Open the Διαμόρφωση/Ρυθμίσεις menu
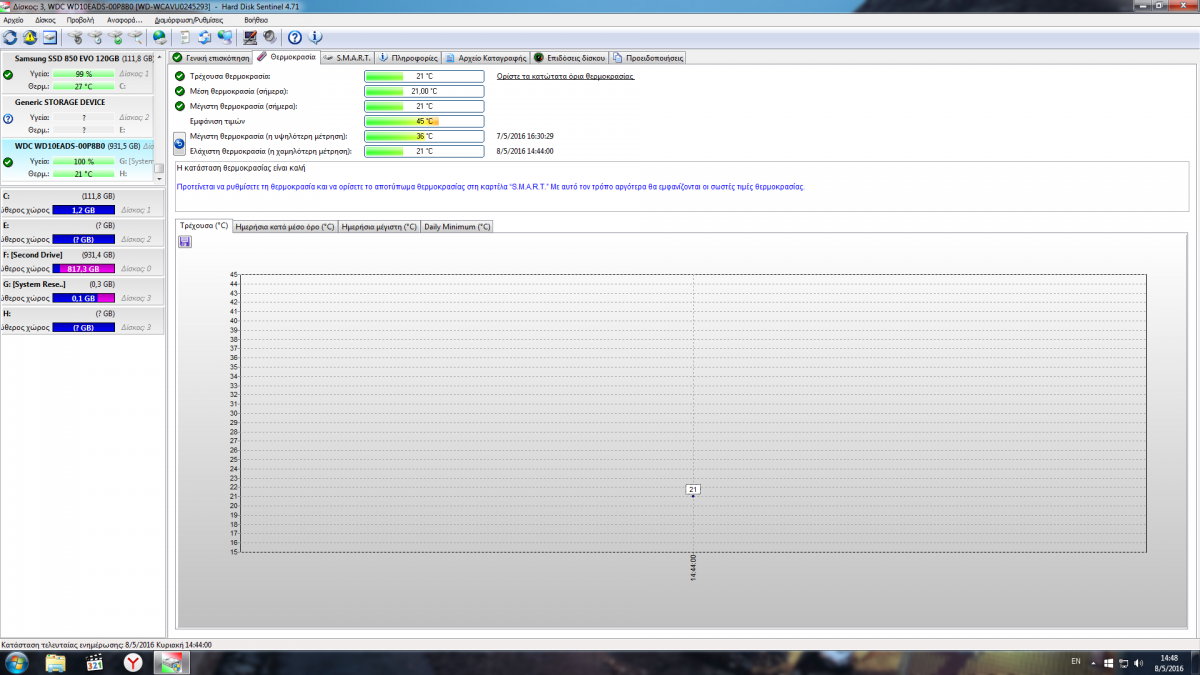 click(189, 19)
